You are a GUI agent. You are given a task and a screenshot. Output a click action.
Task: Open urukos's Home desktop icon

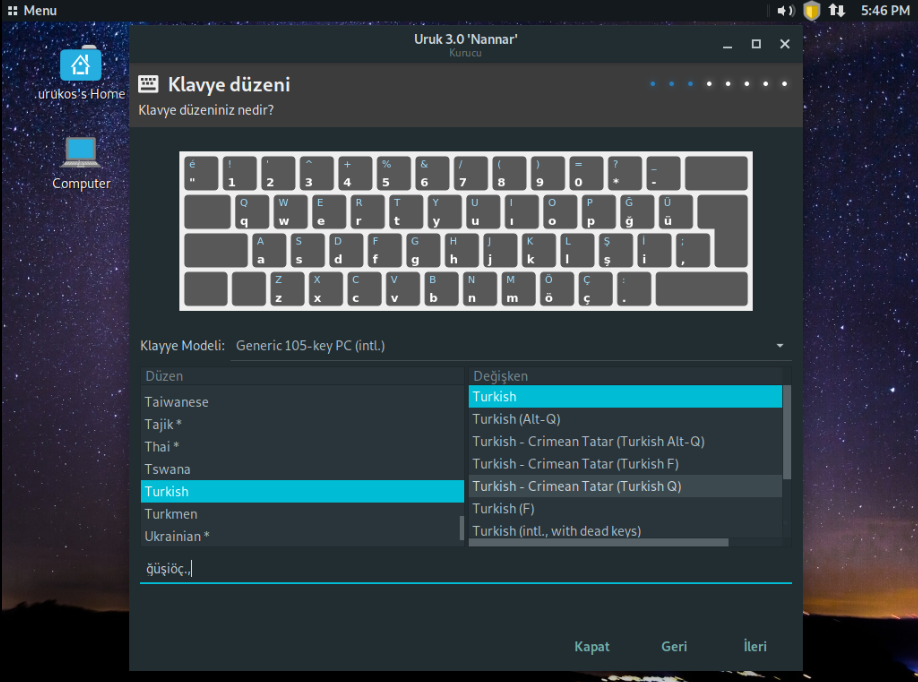click(x=81, y=73)
